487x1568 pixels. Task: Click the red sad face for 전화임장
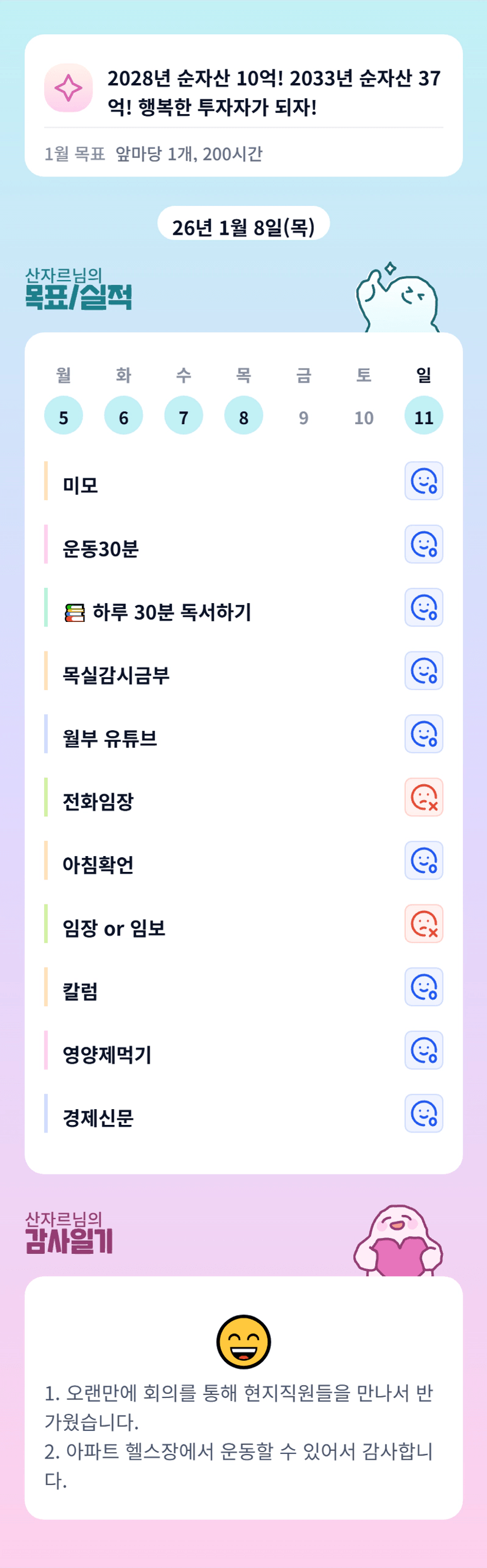pos(423,797)
